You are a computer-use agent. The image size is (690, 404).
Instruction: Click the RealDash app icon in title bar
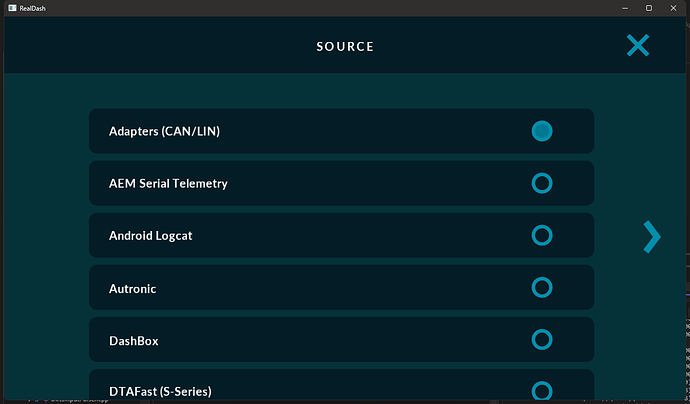click(x=11, y=8)
